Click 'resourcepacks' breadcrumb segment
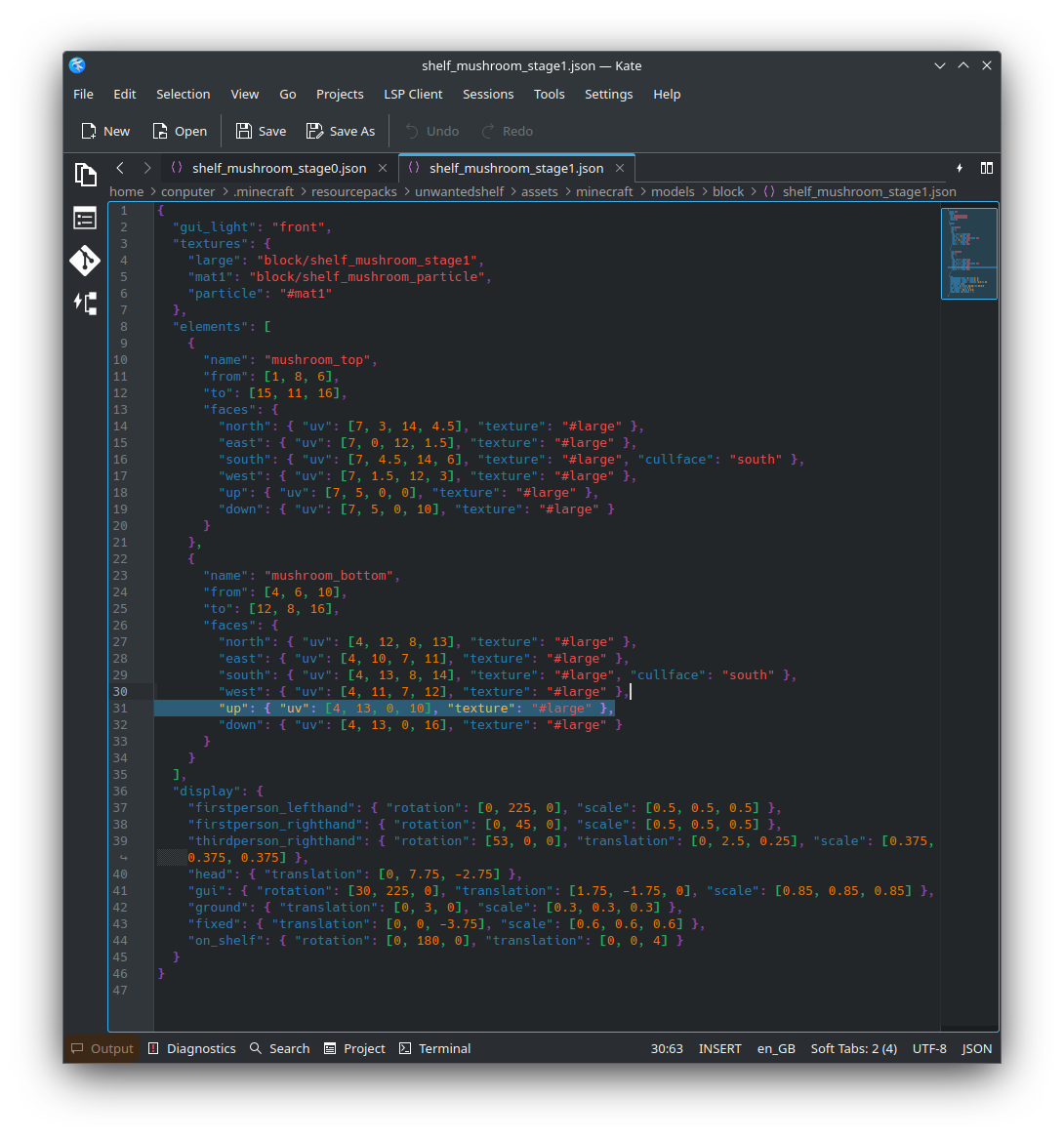 (354, 191)
